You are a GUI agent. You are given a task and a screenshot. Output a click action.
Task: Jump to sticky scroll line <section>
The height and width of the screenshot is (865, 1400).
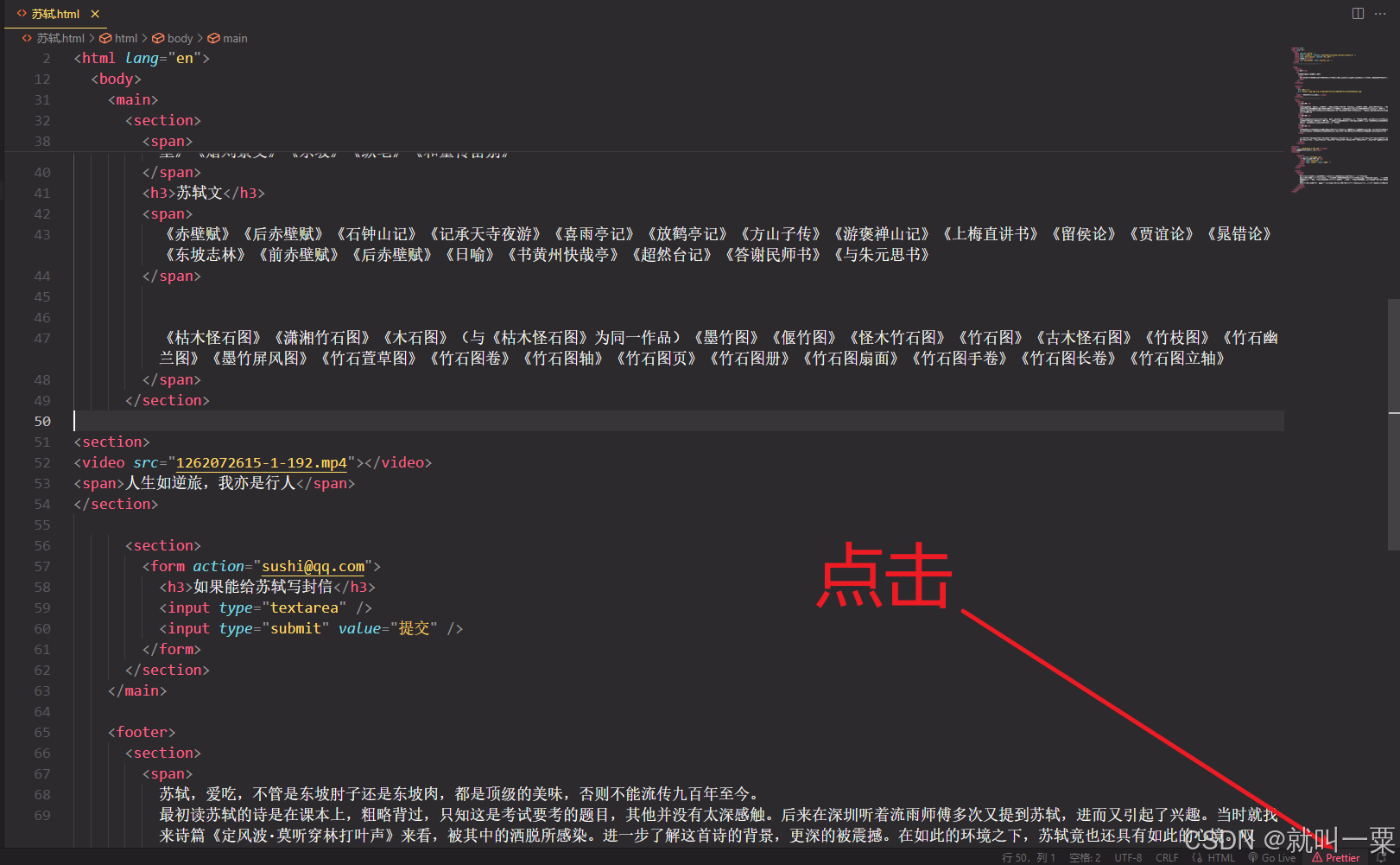click(162, 120)
